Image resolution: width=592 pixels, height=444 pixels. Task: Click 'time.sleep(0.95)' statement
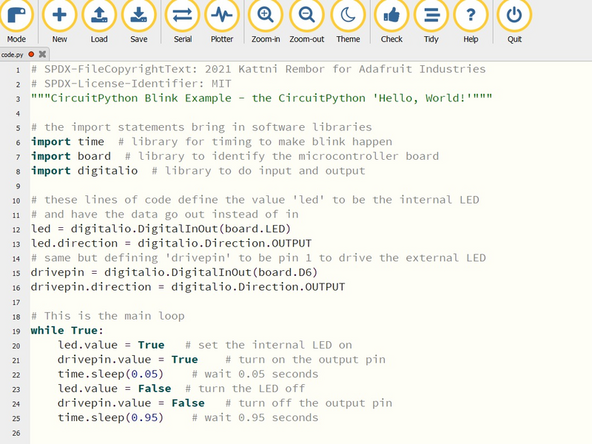pyautogui.click(x=111, y=418)
